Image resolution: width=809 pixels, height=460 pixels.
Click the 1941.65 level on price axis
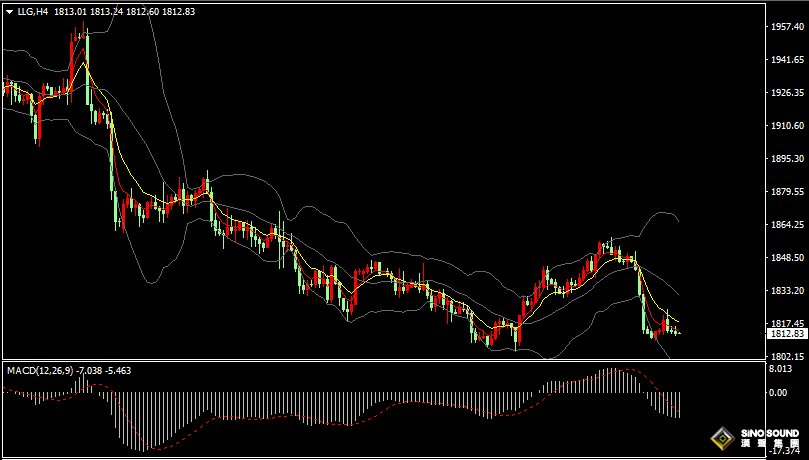[x=786, y=59]
